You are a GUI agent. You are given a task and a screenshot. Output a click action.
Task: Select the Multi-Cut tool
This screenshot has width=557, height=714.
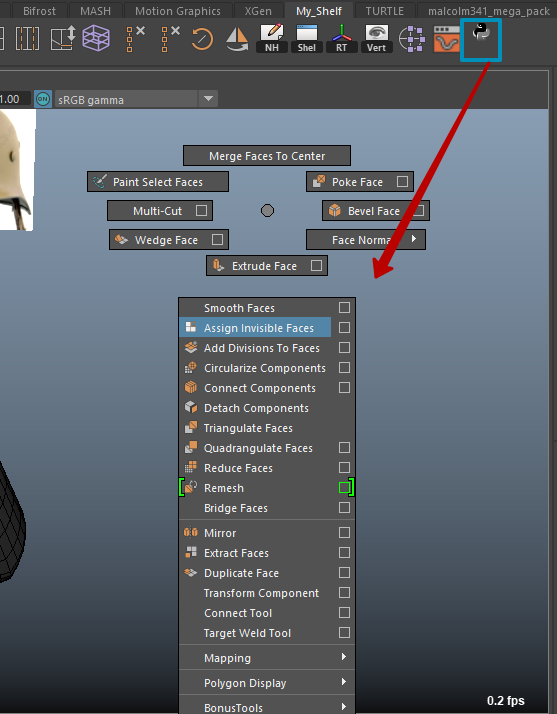(157, 211)
